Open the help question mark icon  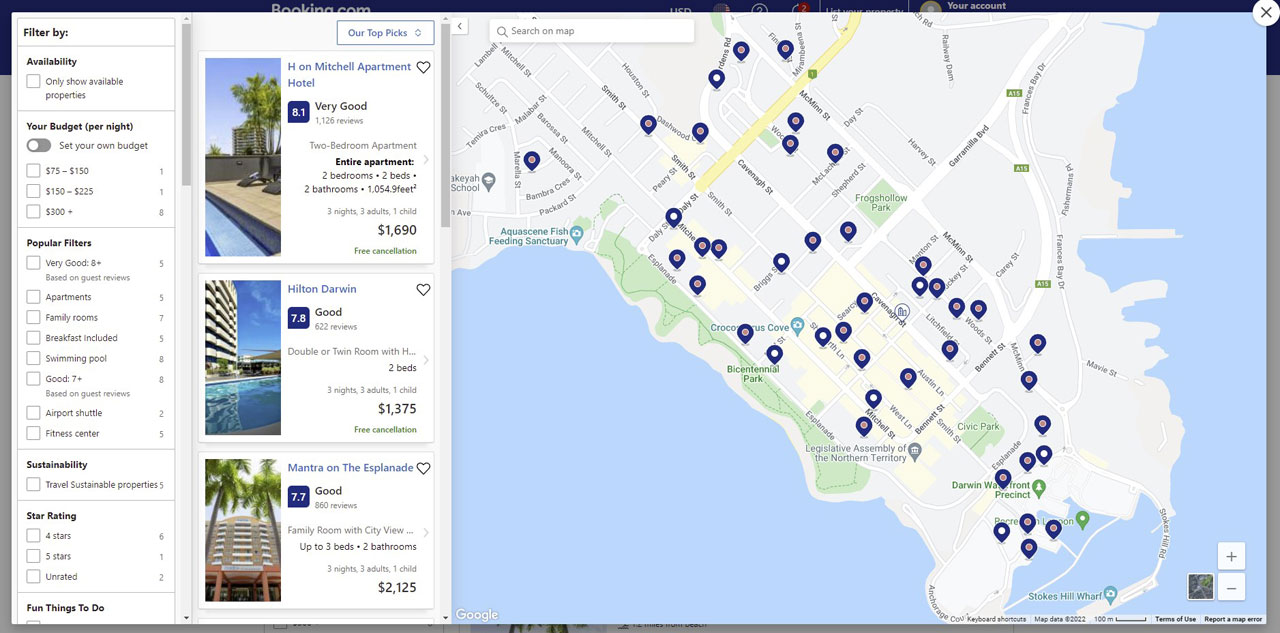coord(759,9)
